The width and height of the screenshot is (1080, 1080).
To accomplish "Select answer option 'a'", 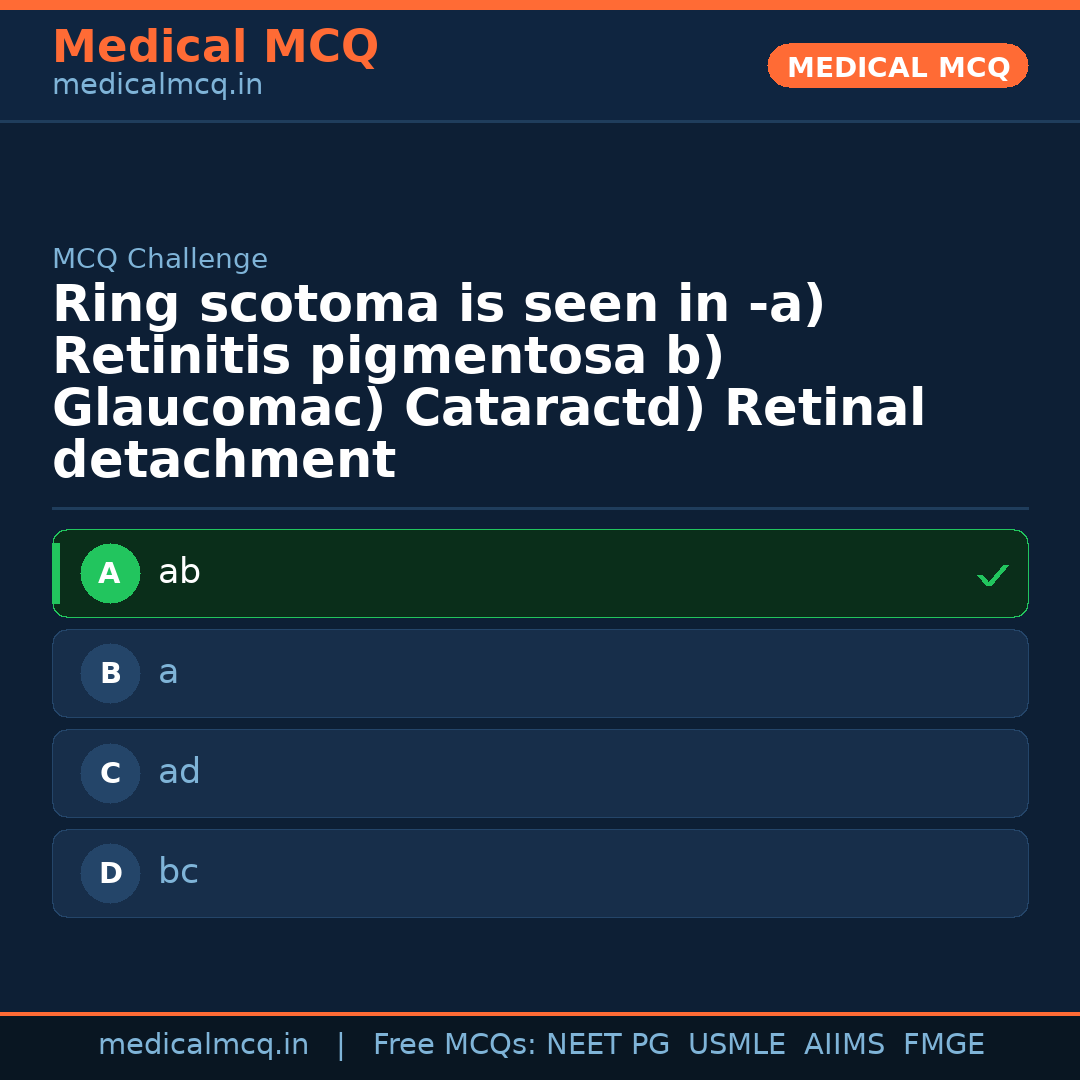I will (540, 673).
